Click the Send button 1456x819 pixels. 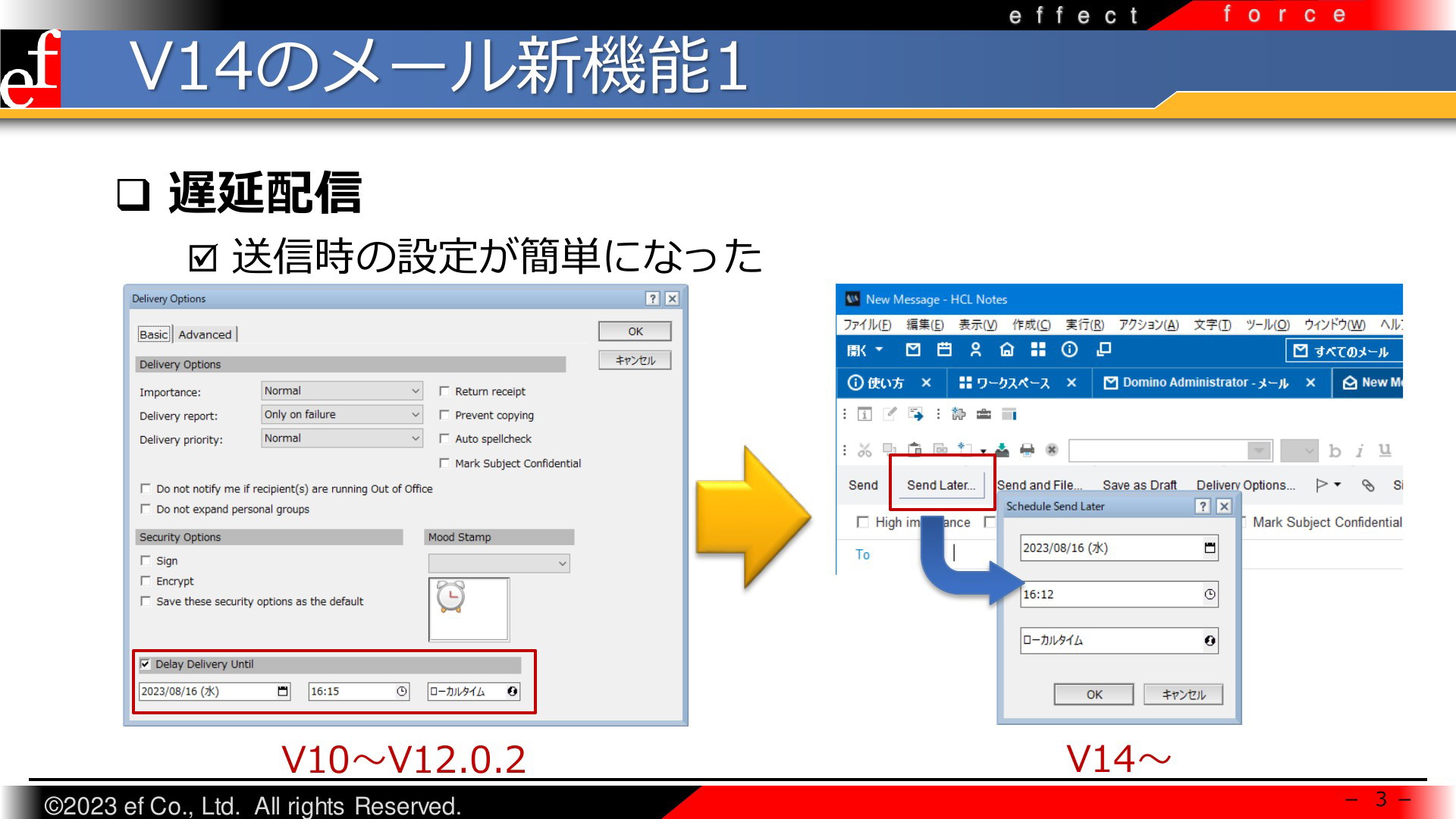pyautogui.click(x=863, y=485)
